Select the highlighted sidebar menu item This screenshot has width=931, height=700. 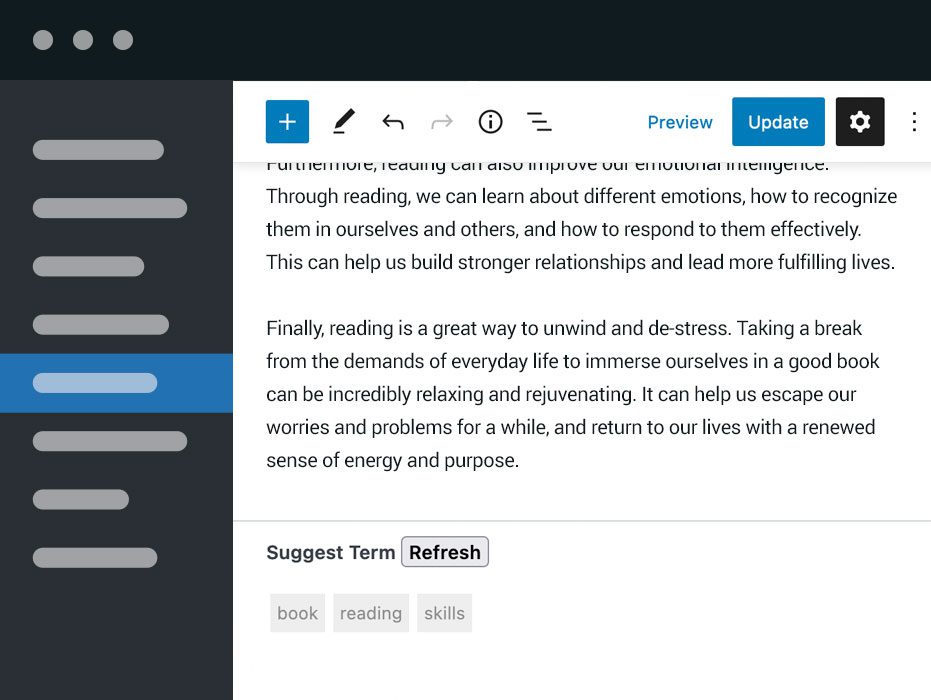(x=95, y=383)
